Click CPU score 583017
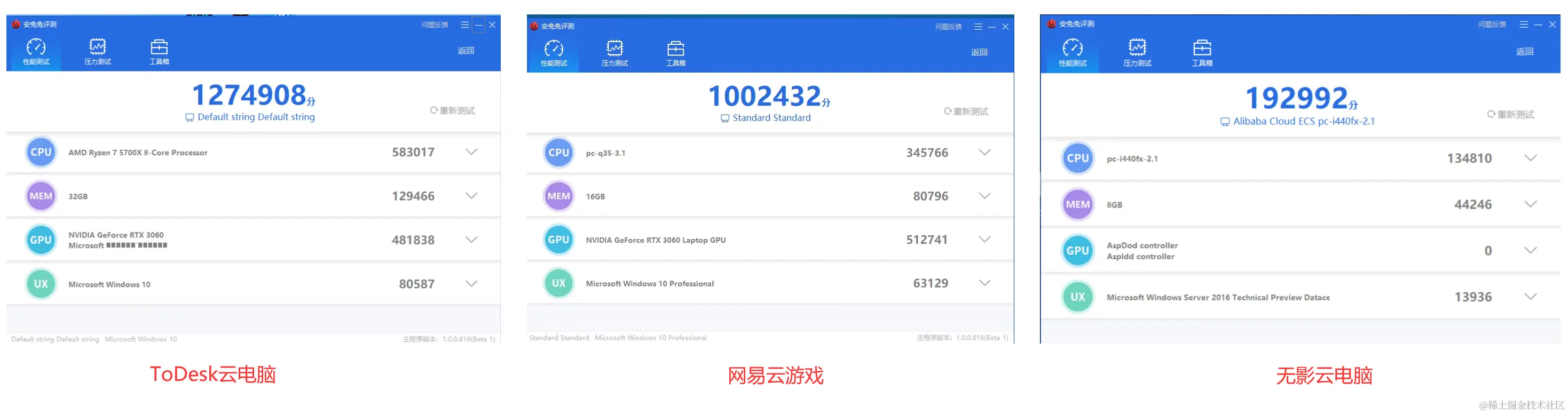The width and height of the screenshot is (1568, 414). (x=413, y=152)
